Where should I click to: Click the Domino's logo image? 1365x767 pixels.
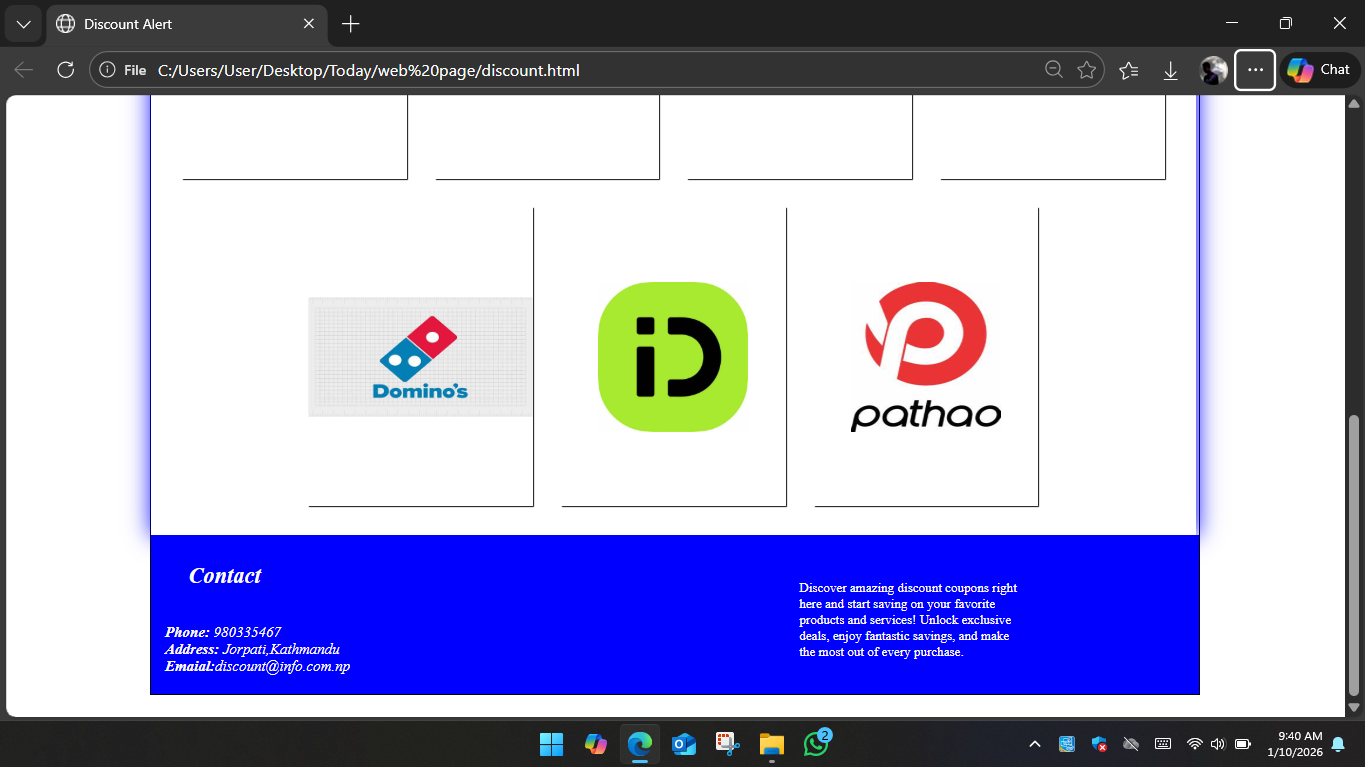coord(420,357)
